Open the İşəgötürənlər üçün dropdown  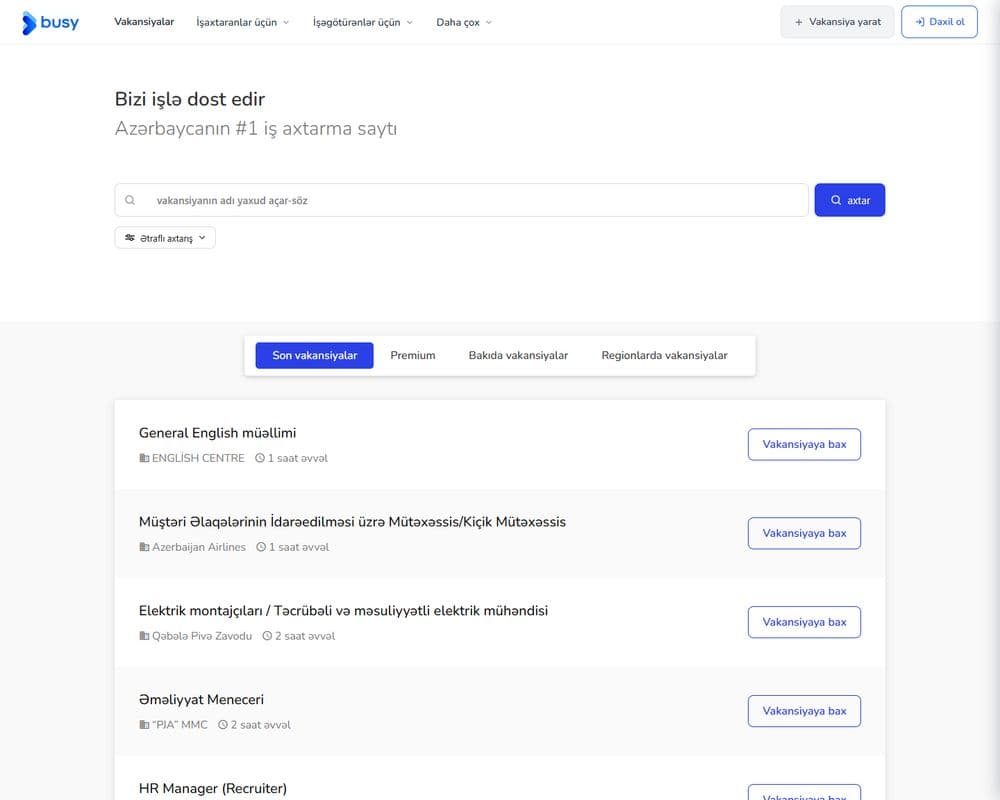tap(363, 22)
